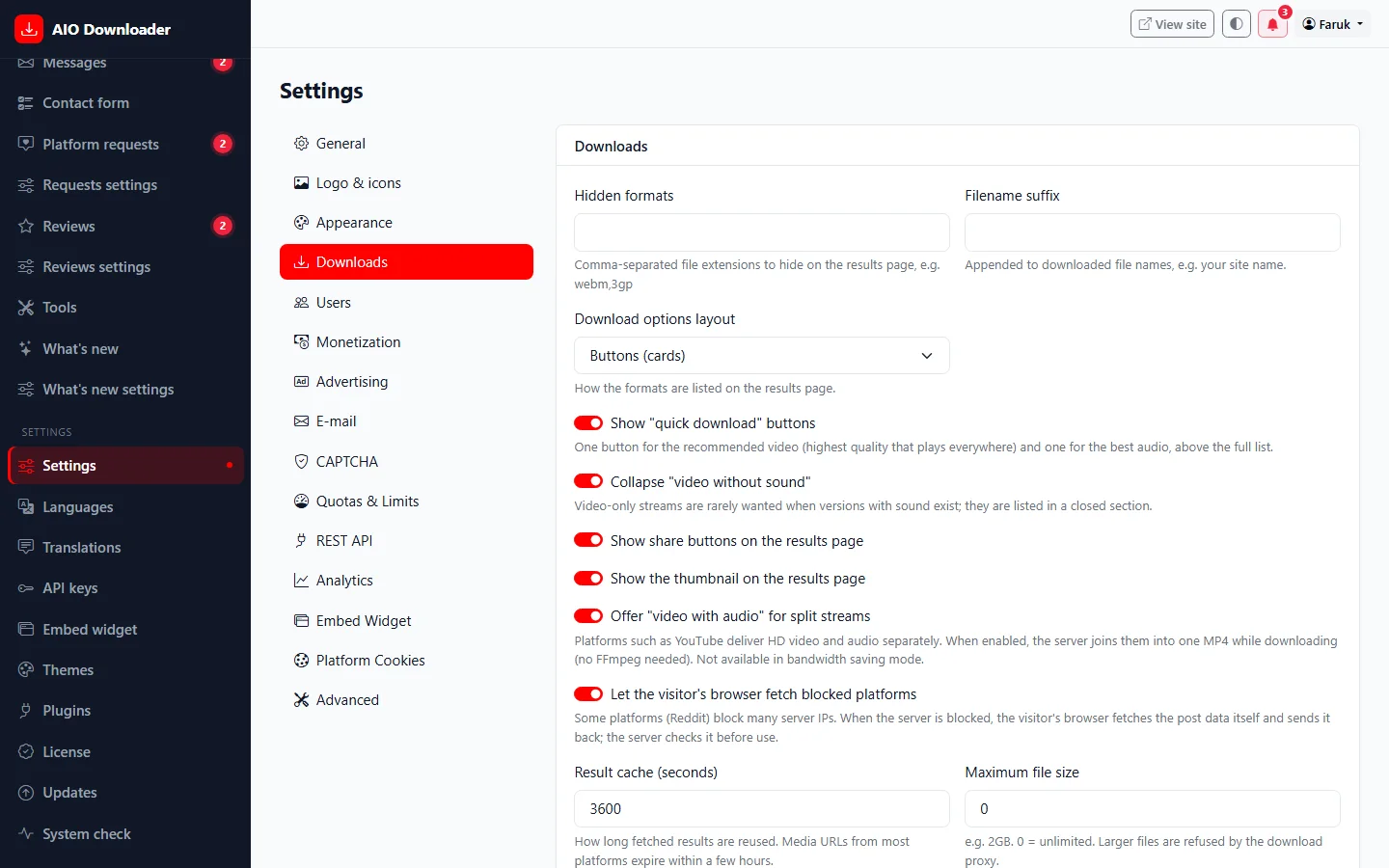Click the Advanced tools icon

[x=301, y=700]
